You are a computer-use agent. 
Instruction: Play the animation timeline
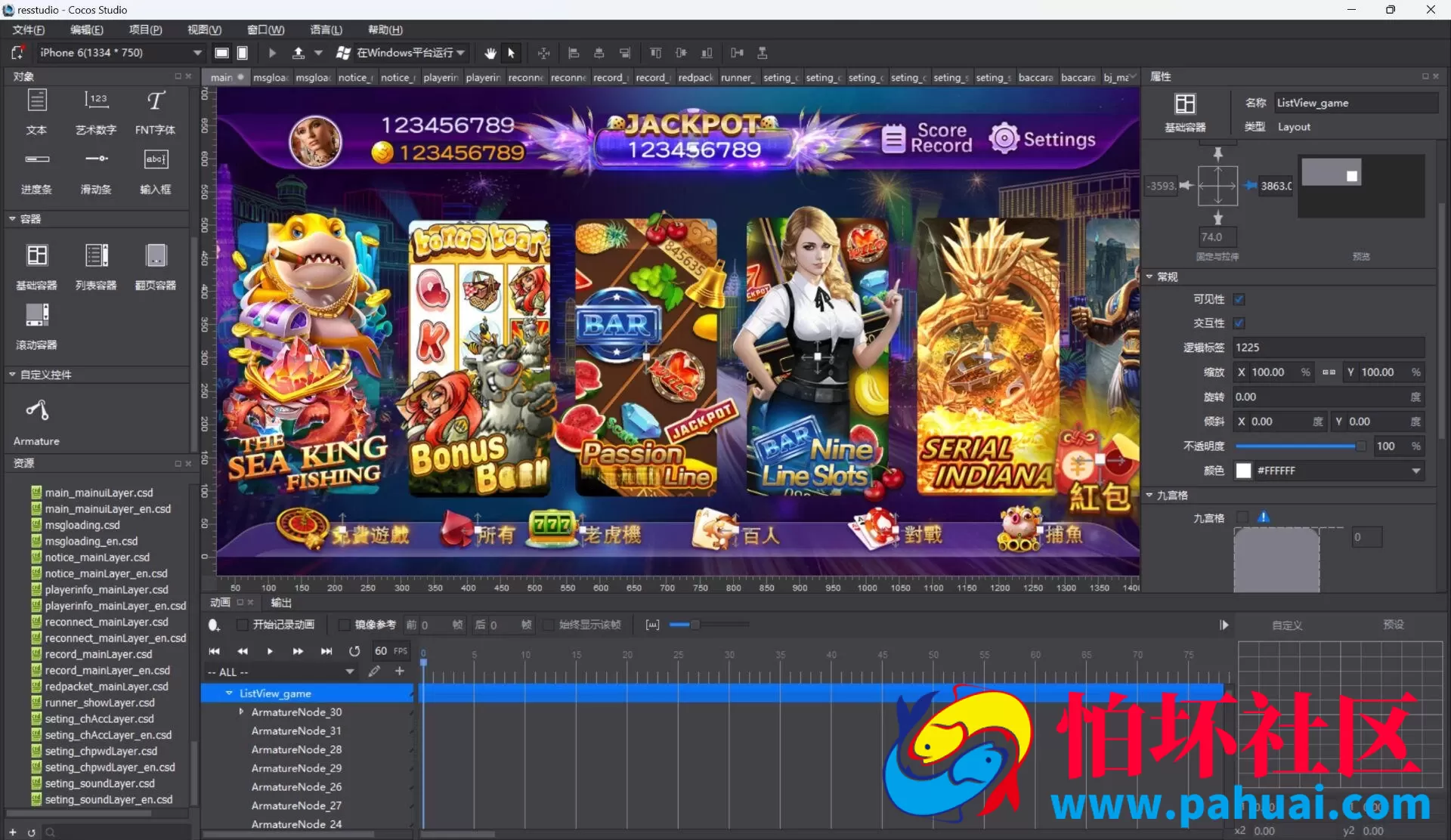click(x=270, y=651)
